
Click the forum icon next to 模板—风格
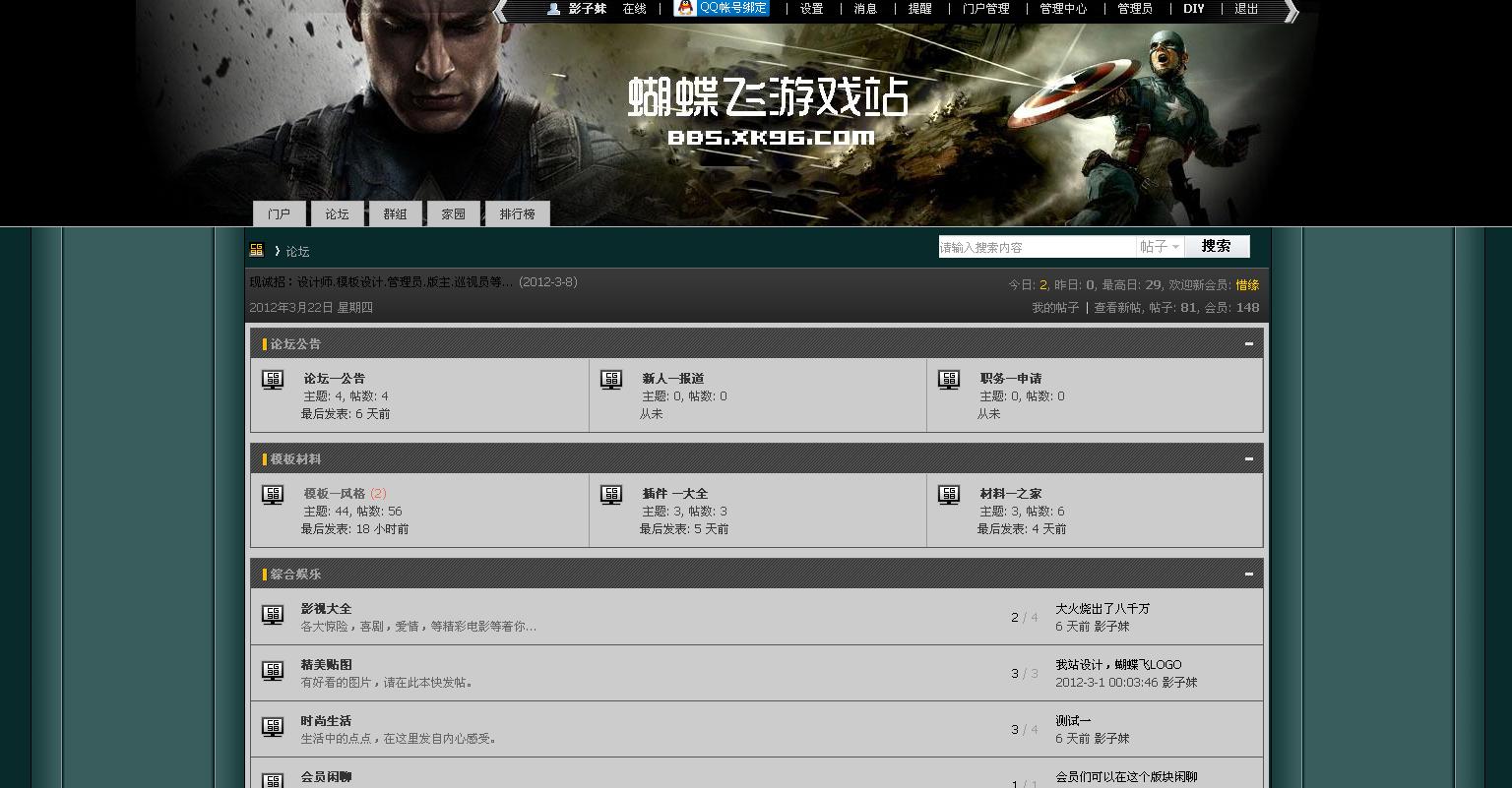[x=273, y=495]
